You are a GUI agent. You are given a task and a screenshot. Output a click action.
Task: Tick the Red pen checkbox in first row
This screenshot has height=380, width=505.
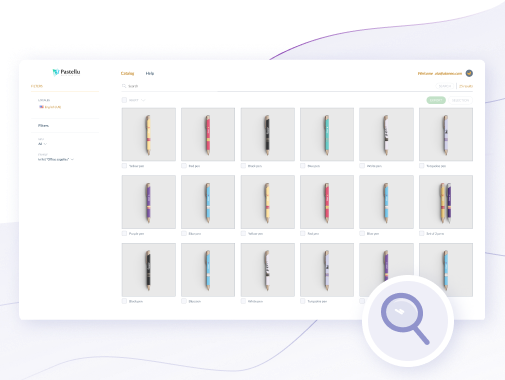point(184,166)
